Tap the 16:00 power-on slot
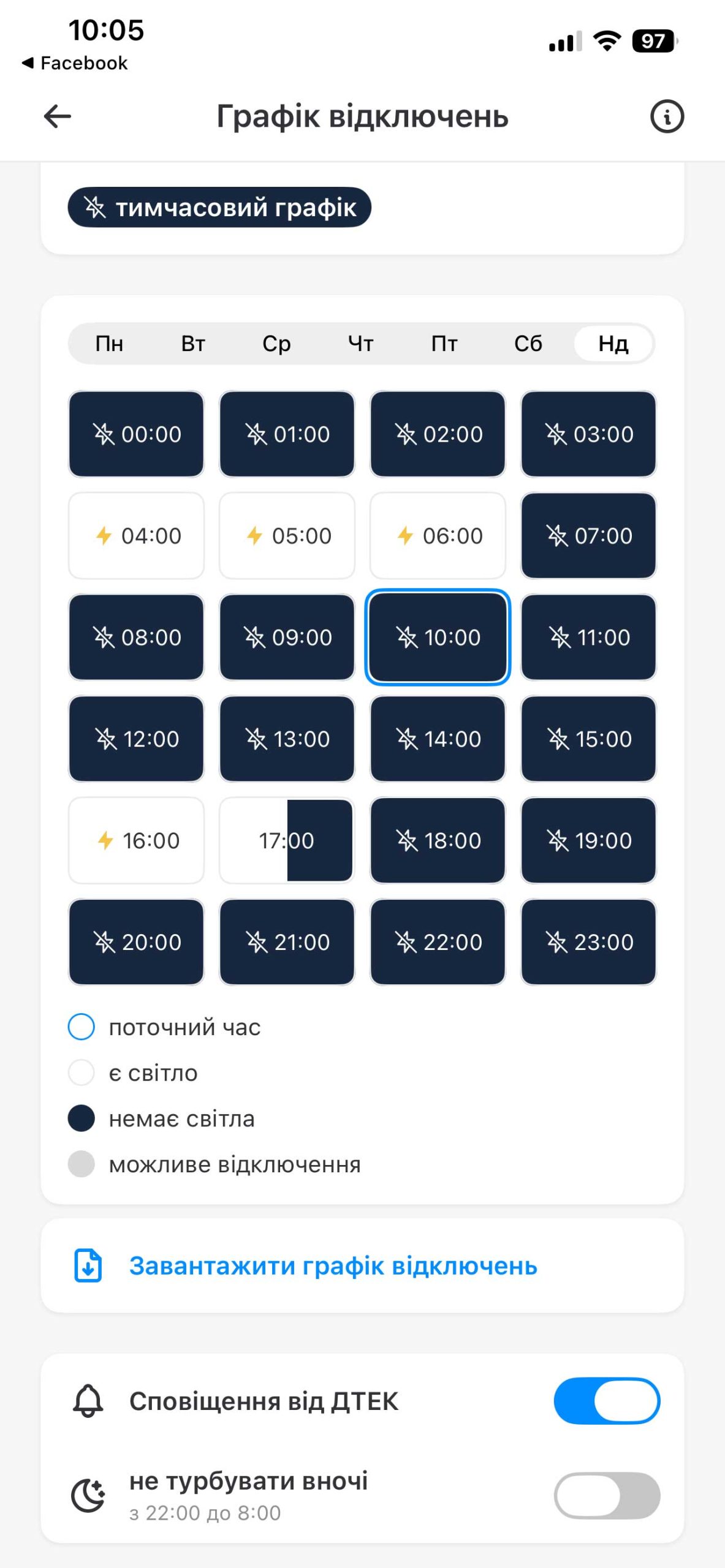This screenshot has width=725, height=1568. point(136,840)
